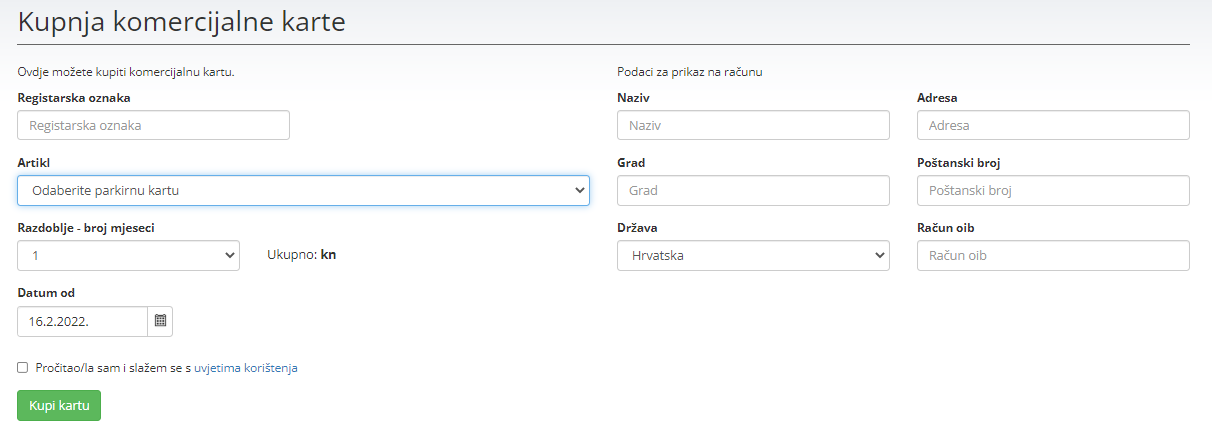This screenshot has width=1212, height=445.
Task: Click the 'Kupnja komercijalne karte' page heading
Action: coord(182,22)
